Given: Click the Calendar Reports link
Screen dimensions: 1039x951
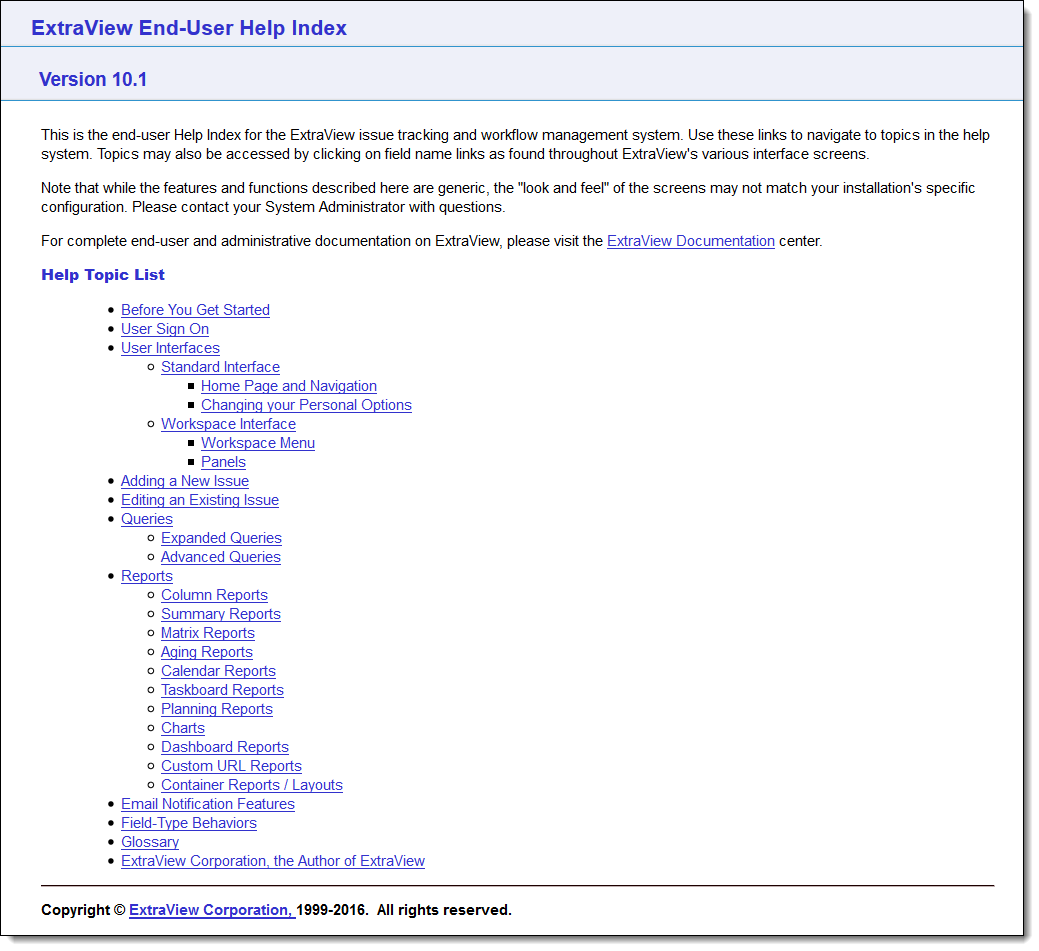Looking at the screenshot, I should (x=219, y=671).
